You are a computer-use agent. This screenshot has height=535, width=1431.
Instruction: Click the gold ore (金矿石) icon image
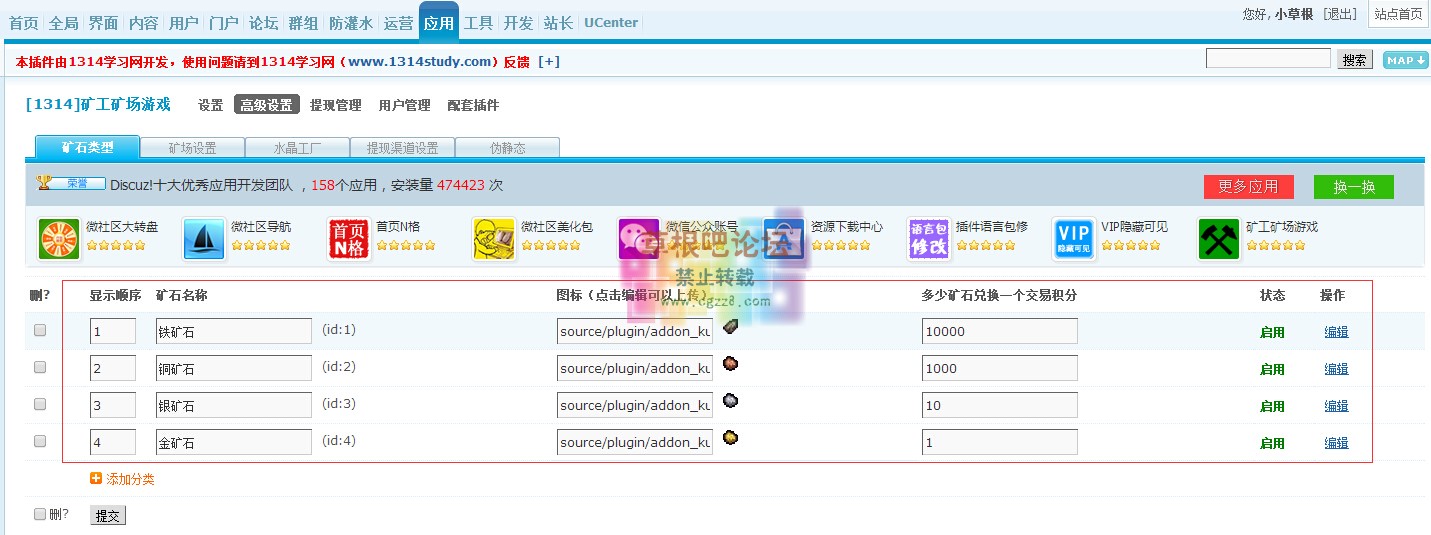[x=730, y=437]
